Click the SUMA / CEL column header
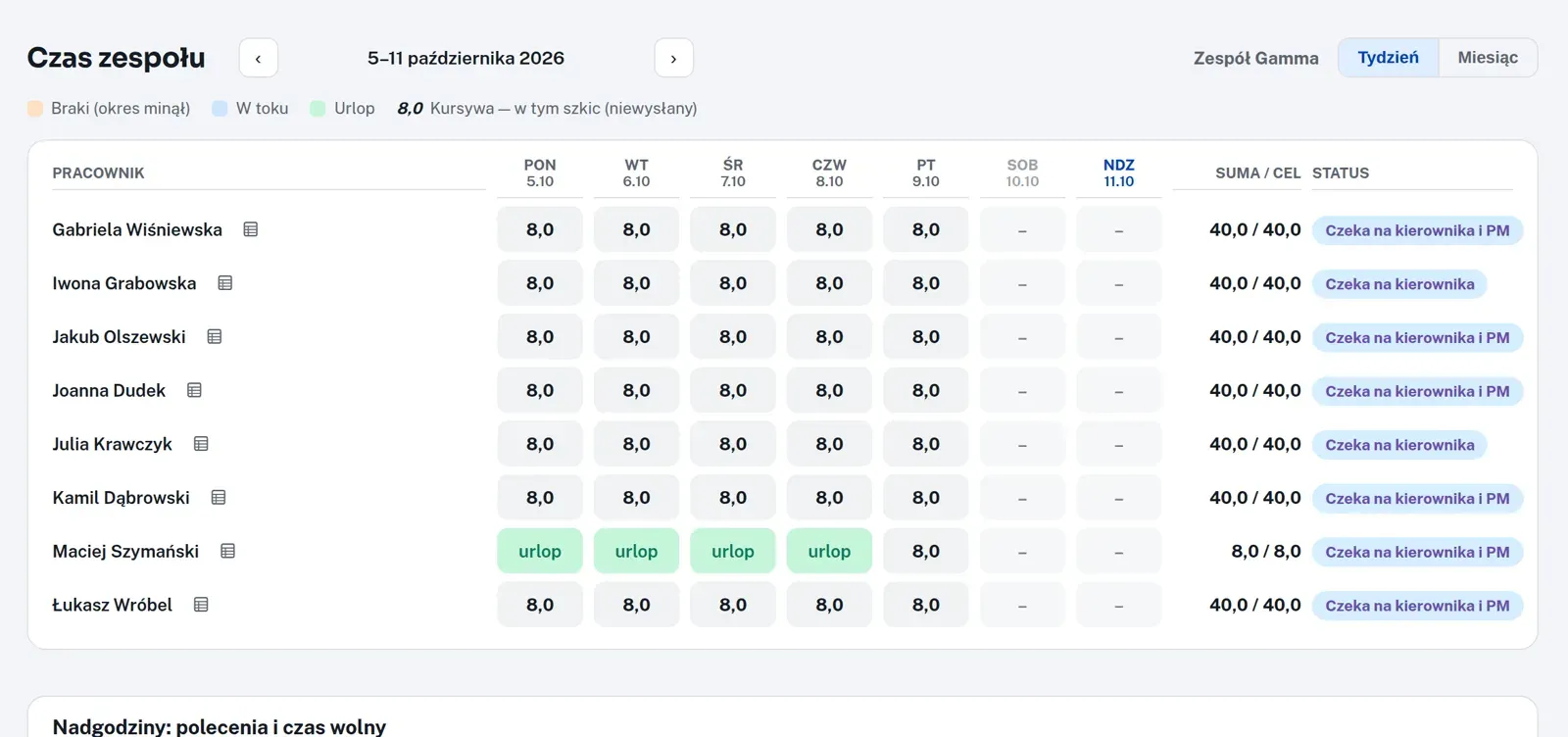The height and width of the screenshot is (737, 1568). tap(1258, 173)
